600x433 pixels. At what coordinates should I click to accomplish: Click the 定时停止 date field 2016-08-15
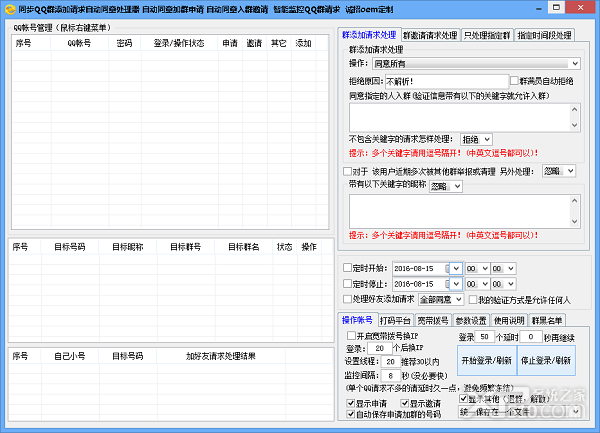pos(420,284)
